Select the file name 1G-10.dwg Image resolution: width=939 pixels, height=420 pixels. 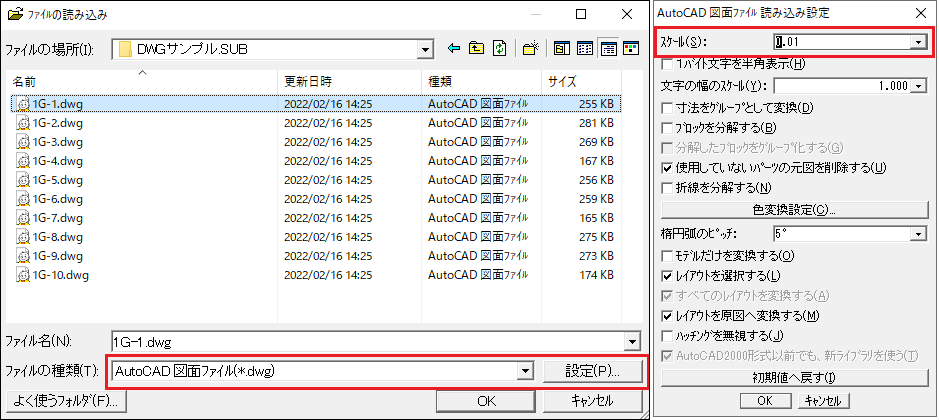click(x=60, y=276)
